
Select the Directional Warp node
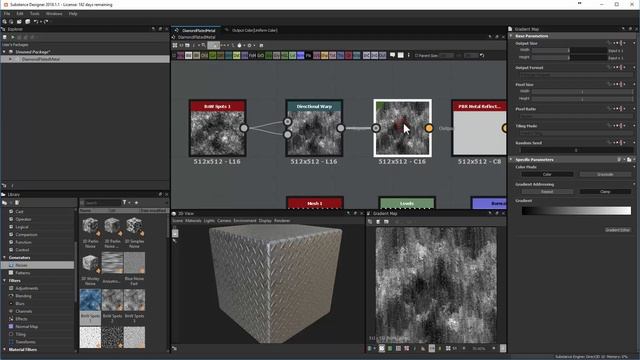(314, 128)
